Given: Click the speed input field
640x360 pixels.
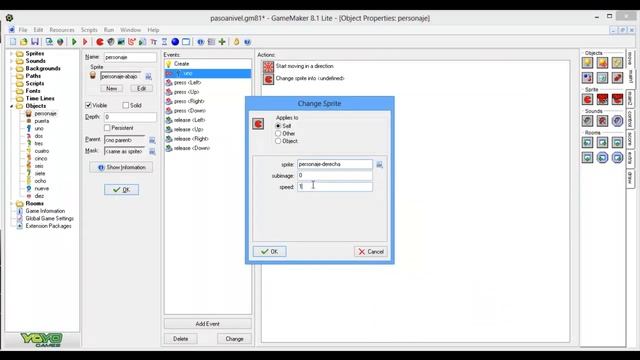Looking at the screenshot, I should click(335, 187).
